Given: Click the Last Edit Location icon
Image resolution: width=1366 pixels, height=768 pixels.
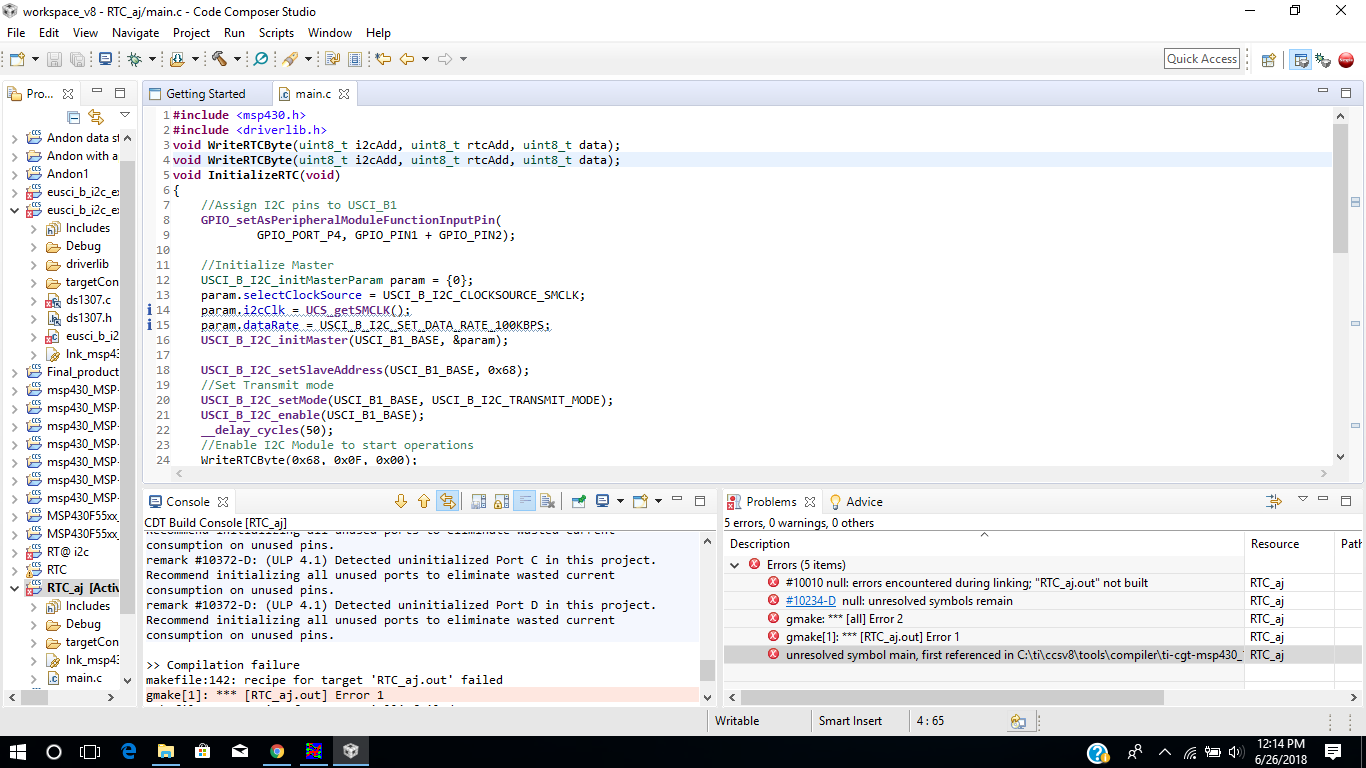Looking at the screenshot, I should coord(382,59).
